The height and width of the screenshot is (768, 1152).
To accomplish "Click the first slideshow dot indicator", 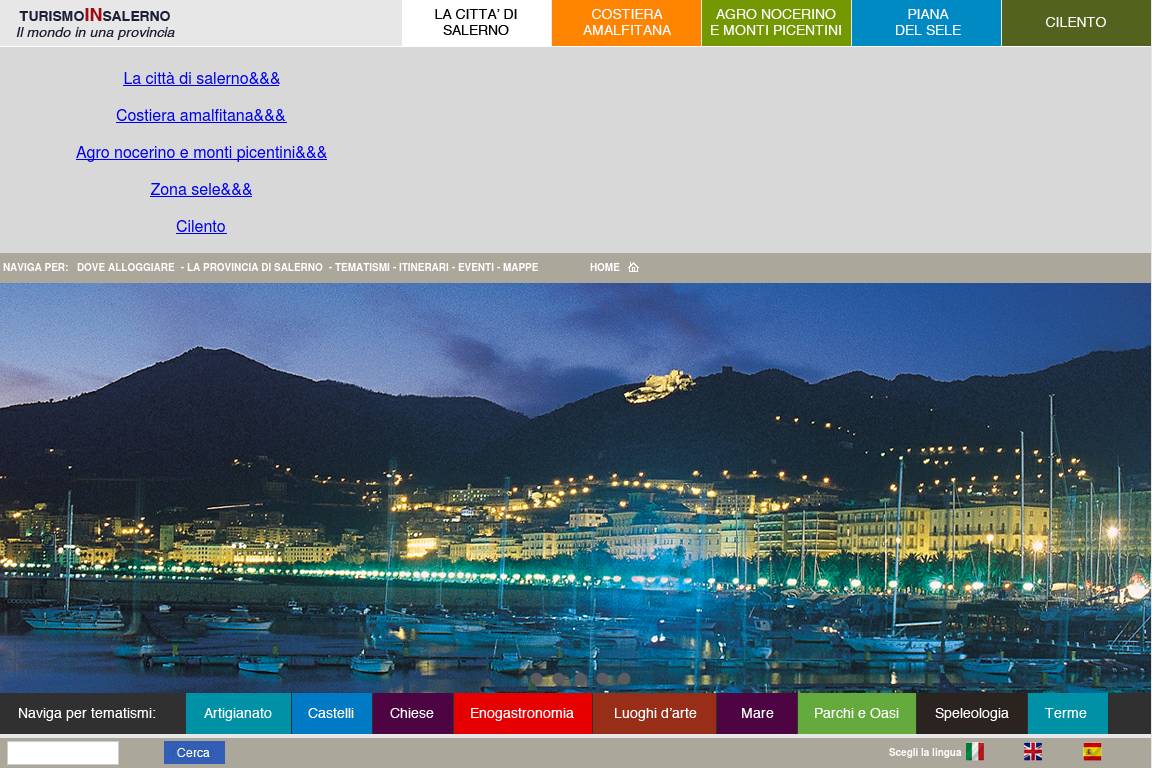I will pos(537,679).
